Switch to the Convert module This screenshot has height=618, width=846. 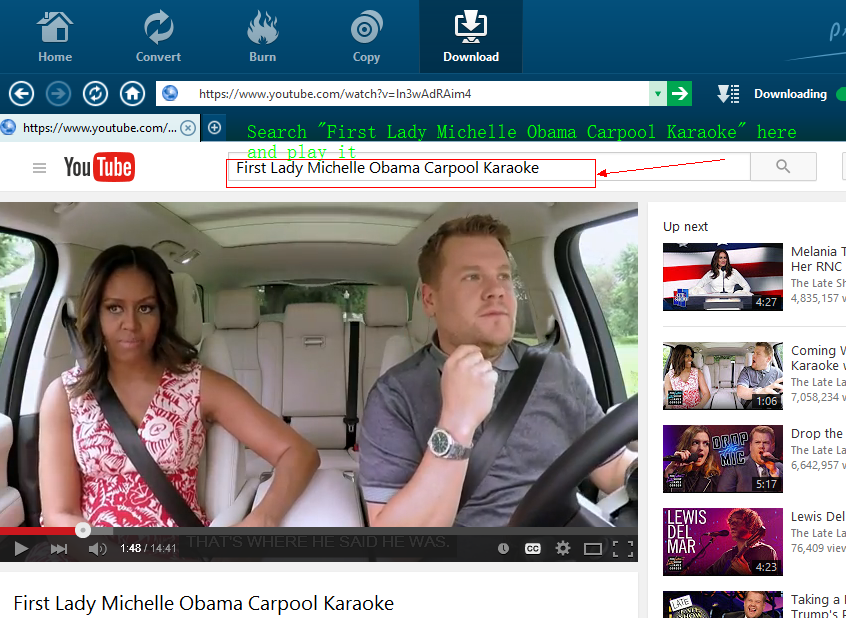158,37
